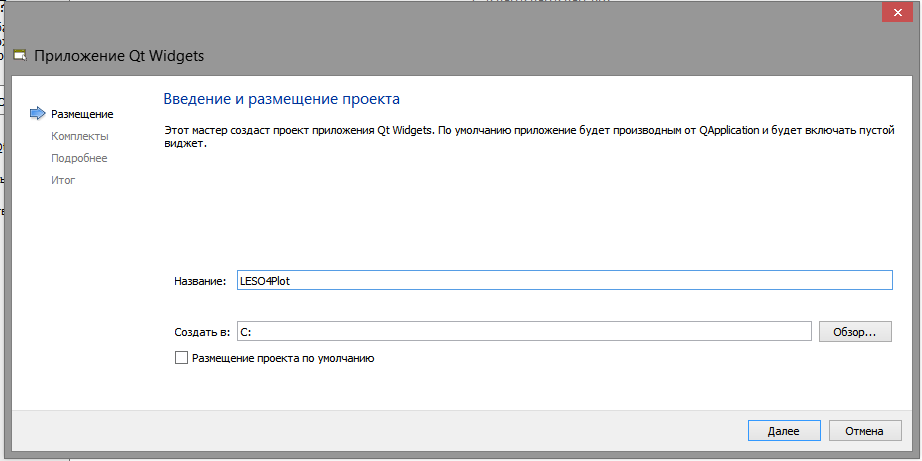This screenshot has width=922, height=461.
Task: Click the label text Размещение проекта по умолчанию
Action: tap(283, 358)
